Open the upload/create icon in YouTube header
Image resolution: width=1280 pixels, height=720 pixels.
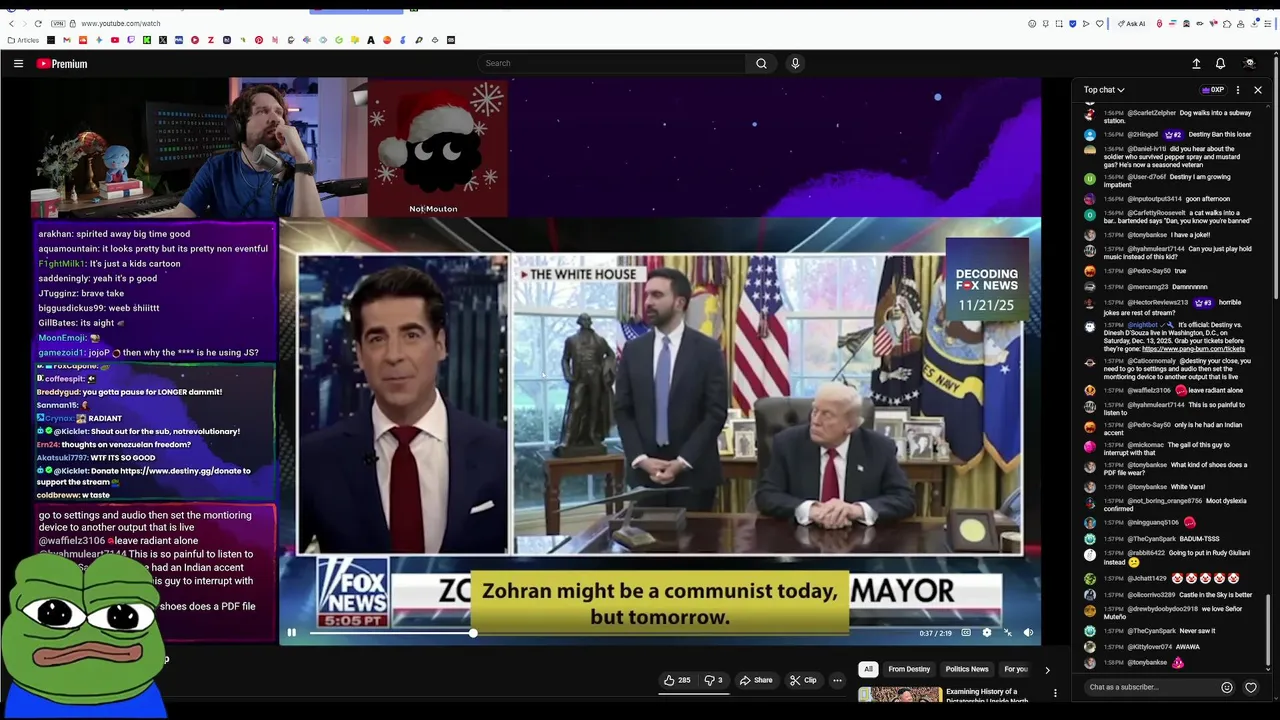[x=1196, y=63]
